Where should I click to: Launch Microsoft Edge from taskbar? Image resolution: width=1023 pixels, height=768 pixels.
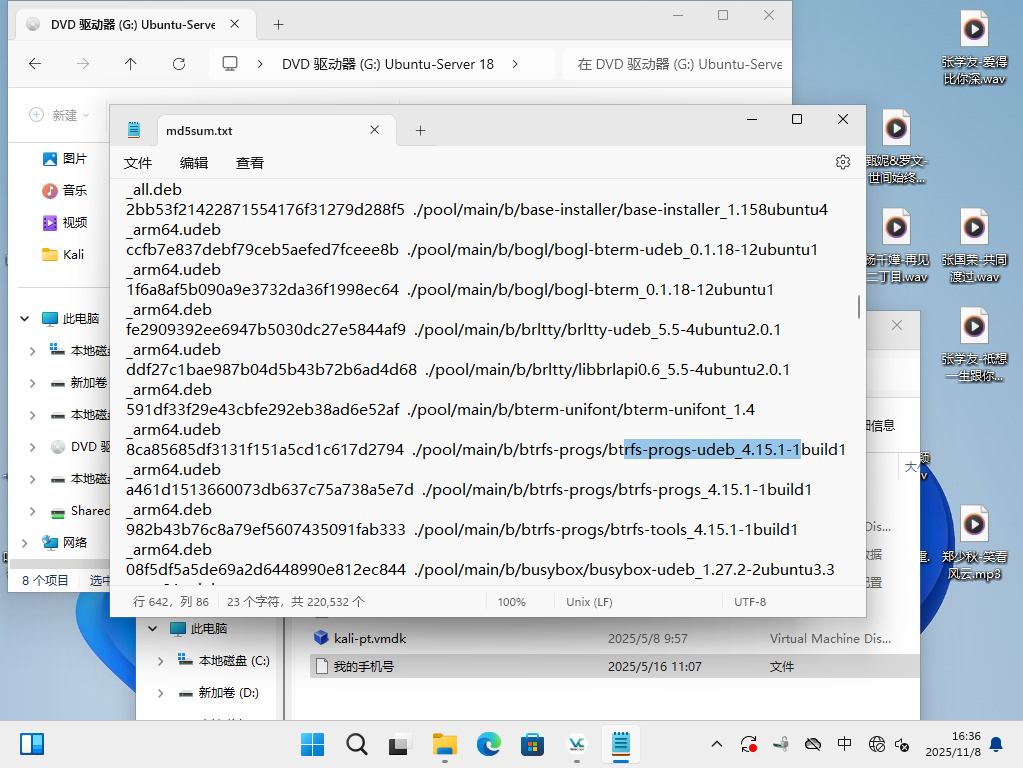point(488,744)
